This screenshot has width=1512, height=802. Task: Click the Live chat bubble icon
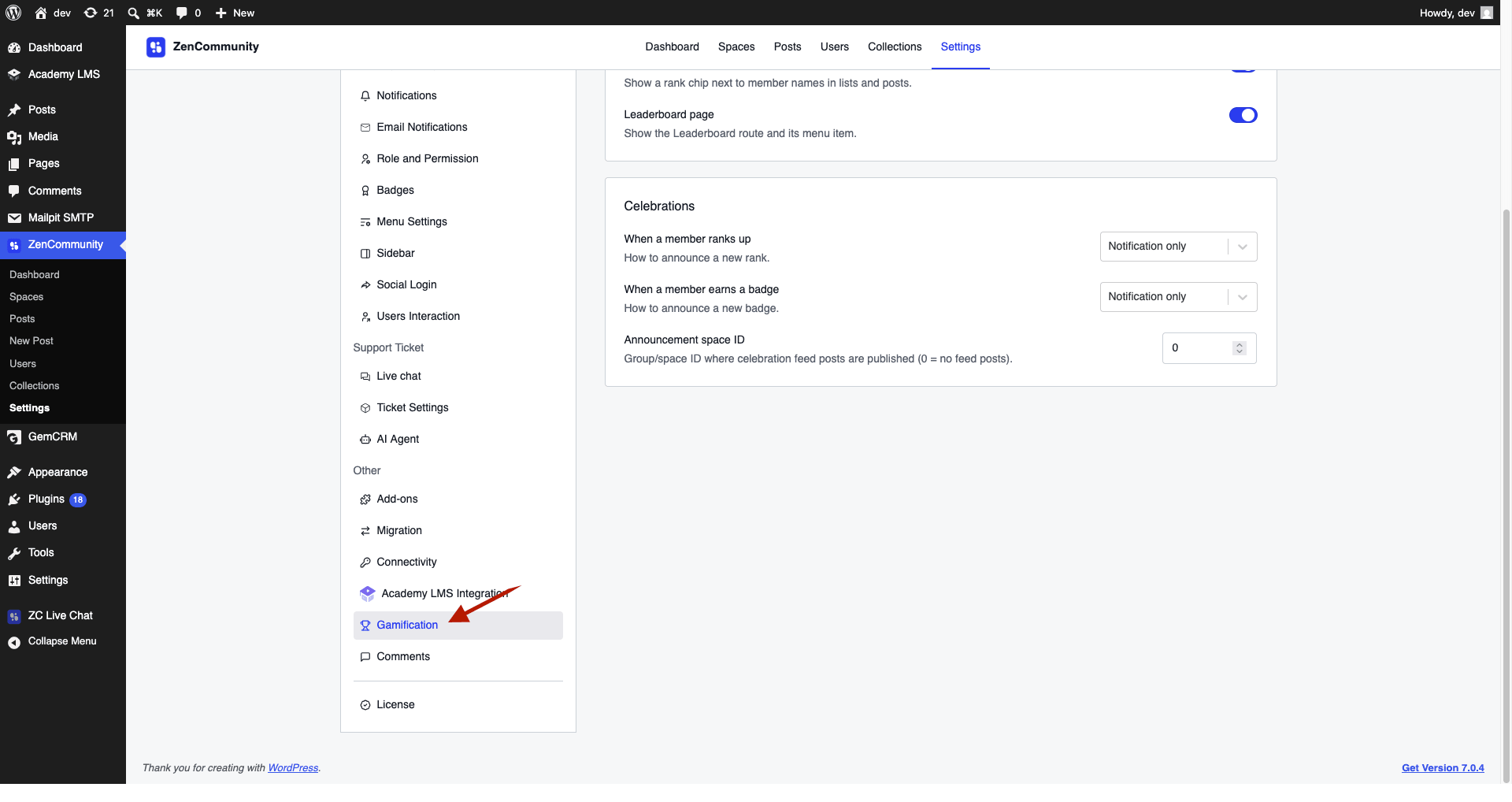[x=365, y=377]
